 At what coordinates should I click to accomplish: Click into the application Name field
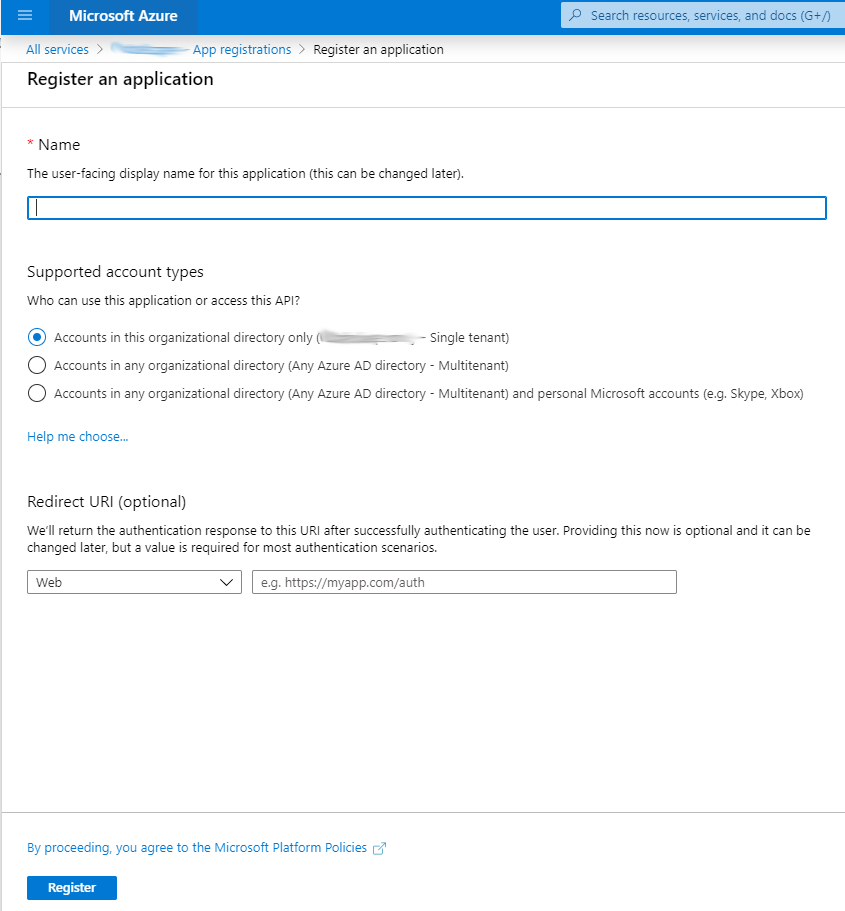tap(427, 208)
